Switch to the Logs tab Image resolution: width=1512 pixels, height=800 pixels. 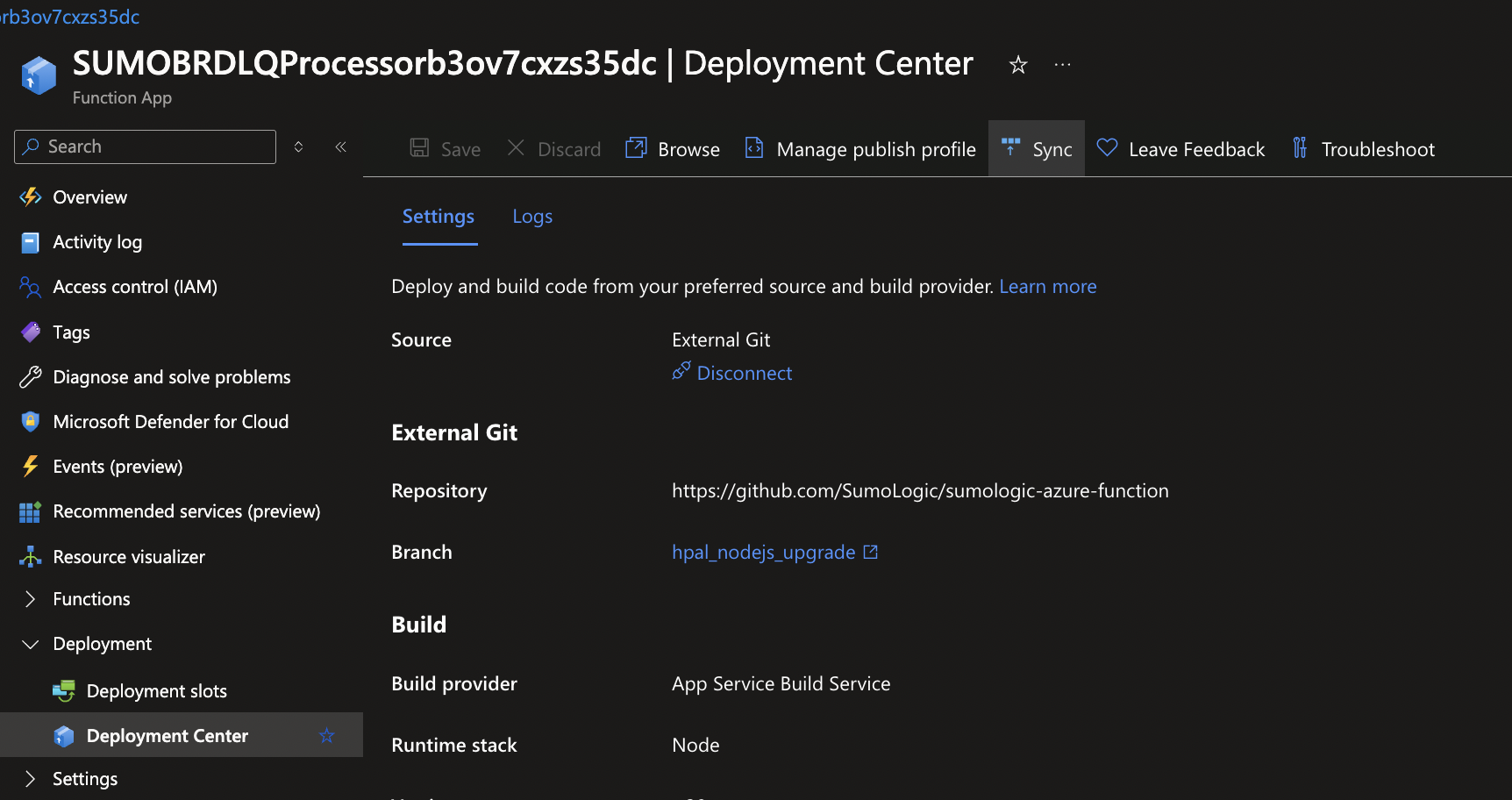(x=531, y=216)
